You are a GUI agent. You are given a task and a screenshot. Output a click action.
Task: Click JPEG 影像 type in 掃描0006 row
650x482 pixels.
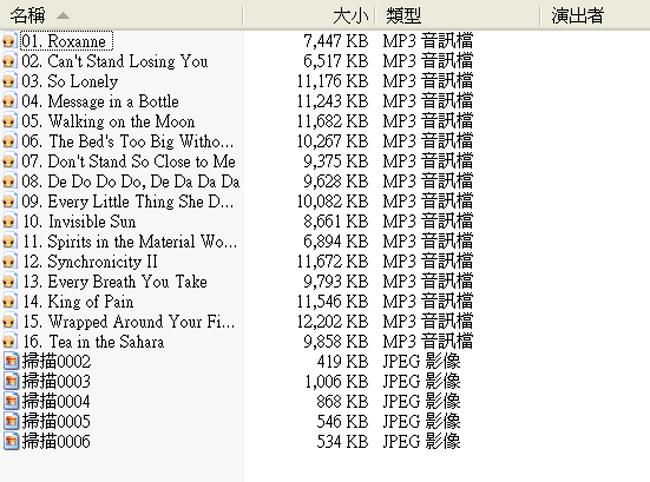(x=421, y=441)
